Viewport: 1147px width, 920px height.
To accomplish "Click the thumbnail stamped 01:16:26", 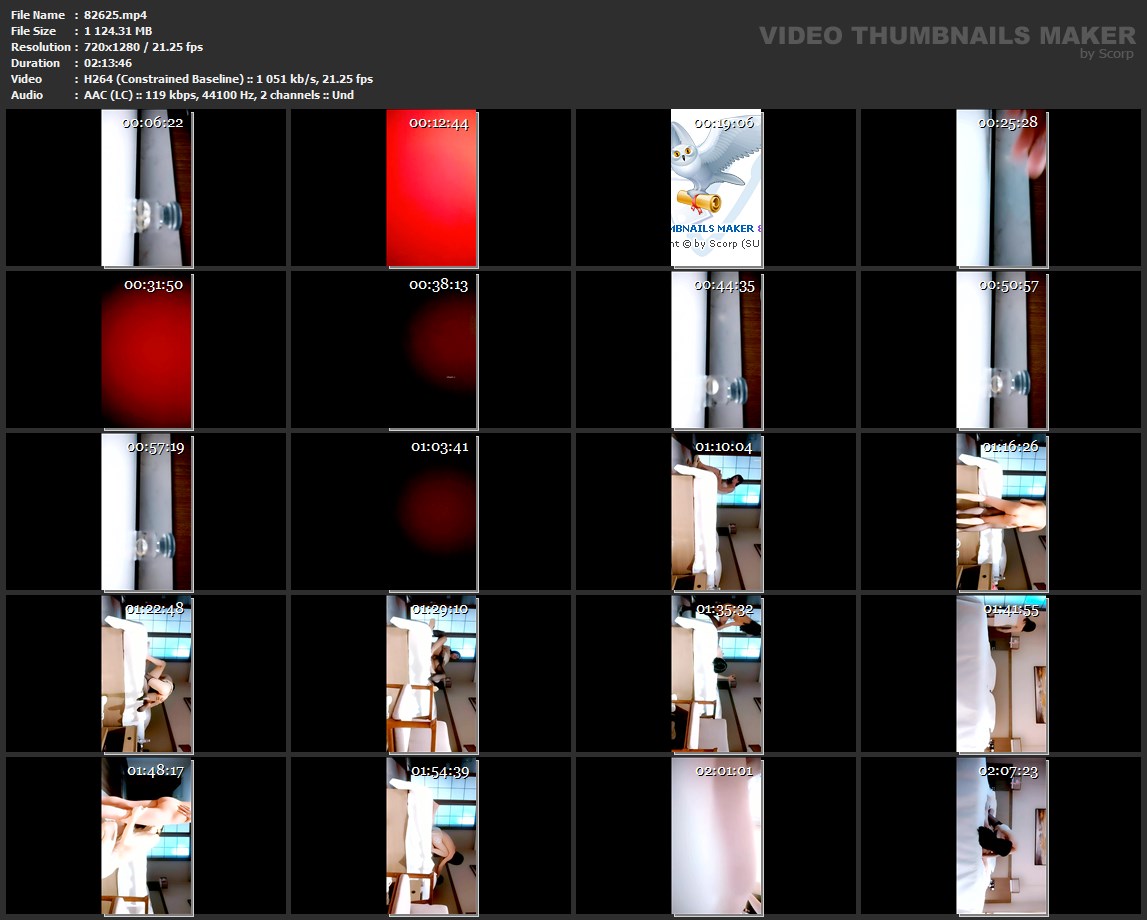I will pyautogui.click(x=1001, y=512).
